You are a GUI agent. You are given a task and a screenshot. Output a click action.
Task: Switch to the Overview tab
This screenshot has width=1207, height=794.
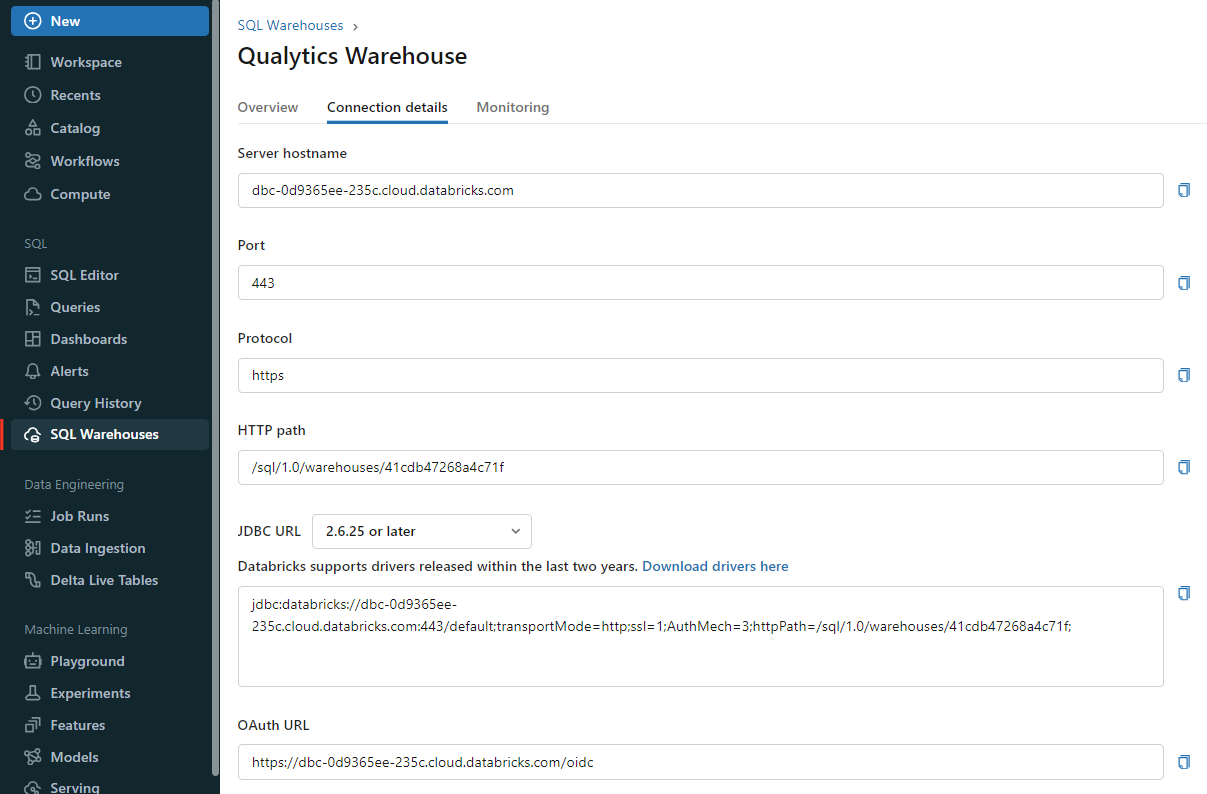(267, 107)
